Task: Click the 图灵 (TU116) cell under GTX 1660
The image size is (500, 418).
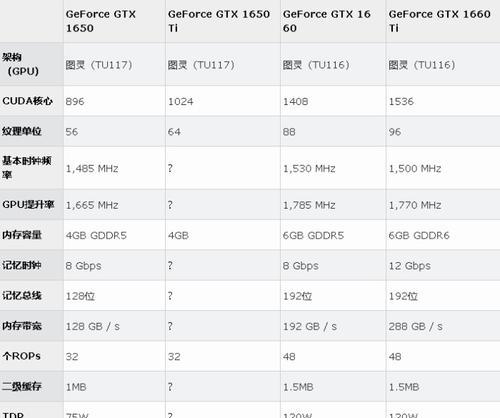Action: [316, 65]
